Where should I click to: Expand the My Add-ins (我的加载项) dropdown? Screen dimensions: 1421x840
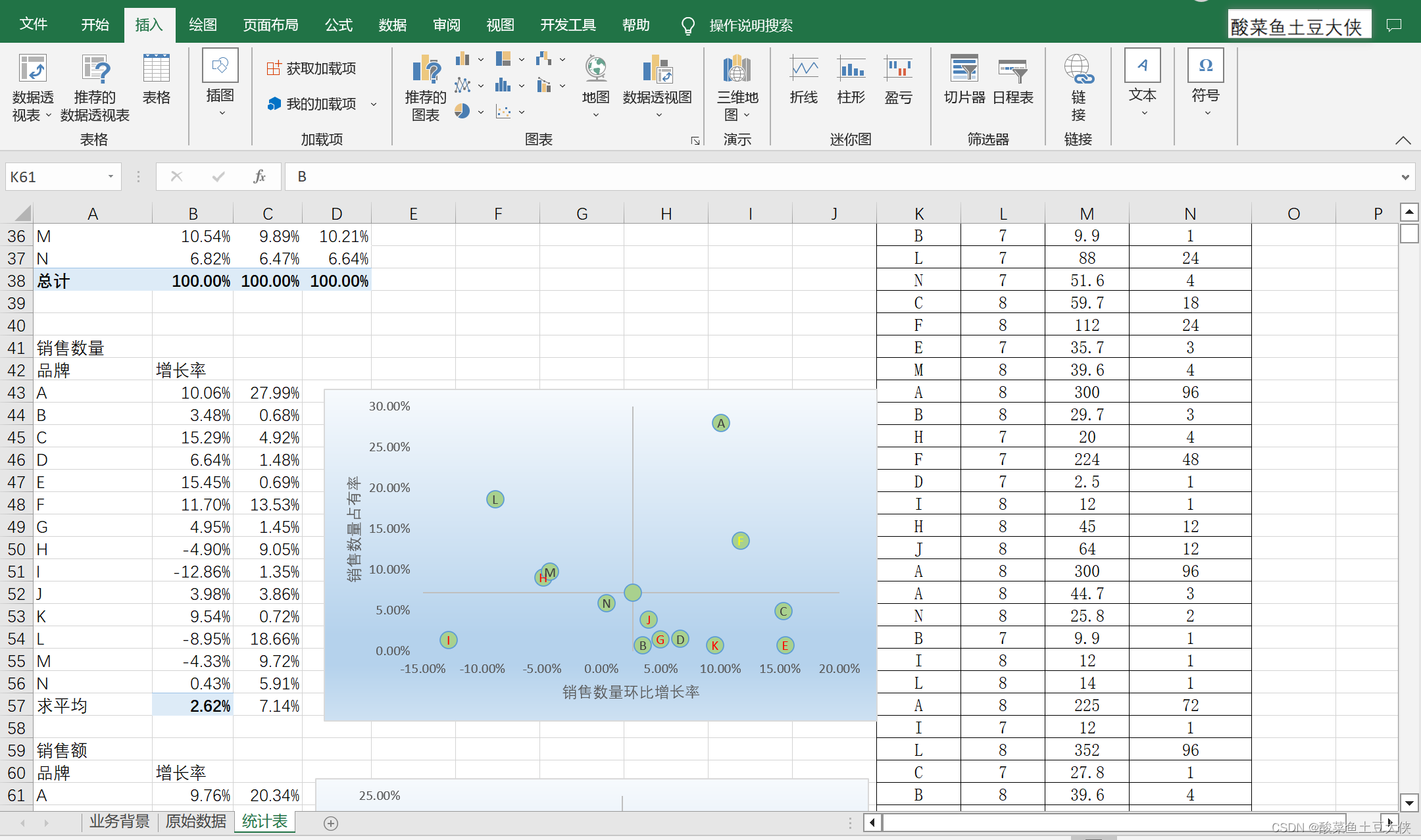(x=374, y=104)
